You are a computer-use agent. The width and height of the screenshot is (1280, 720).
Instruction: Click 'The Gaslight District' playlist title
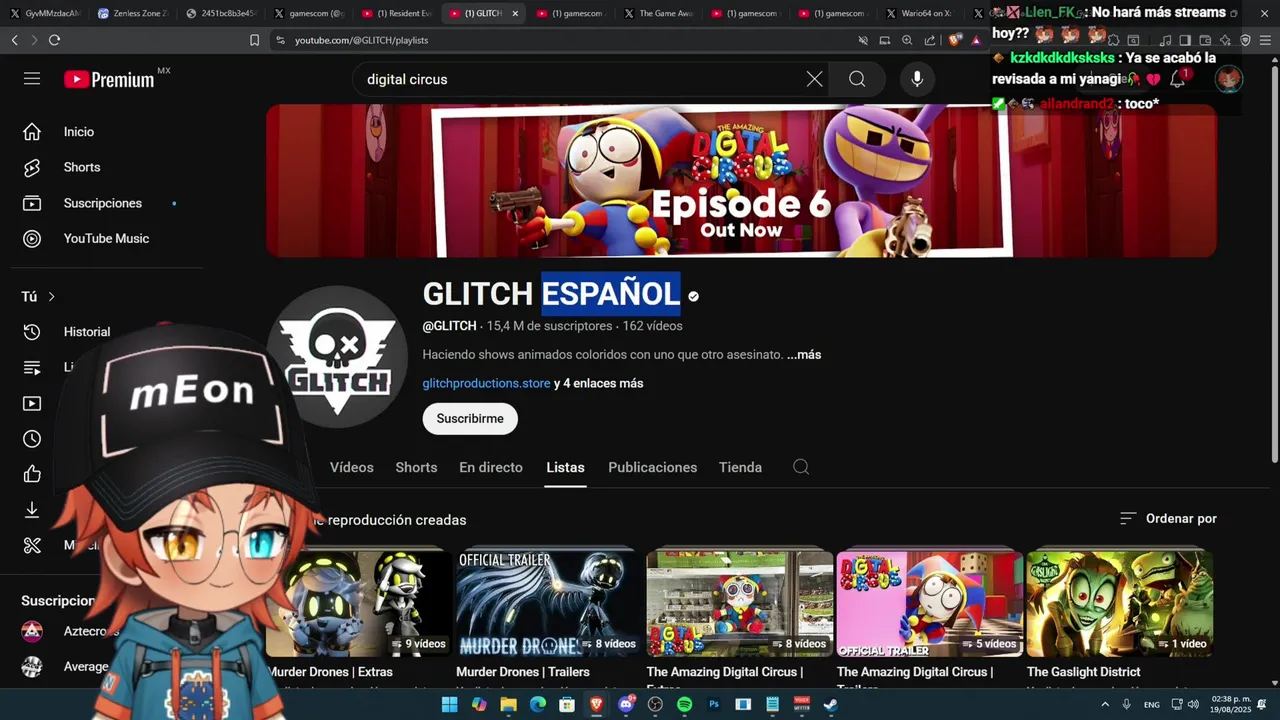click(1084, 672)
